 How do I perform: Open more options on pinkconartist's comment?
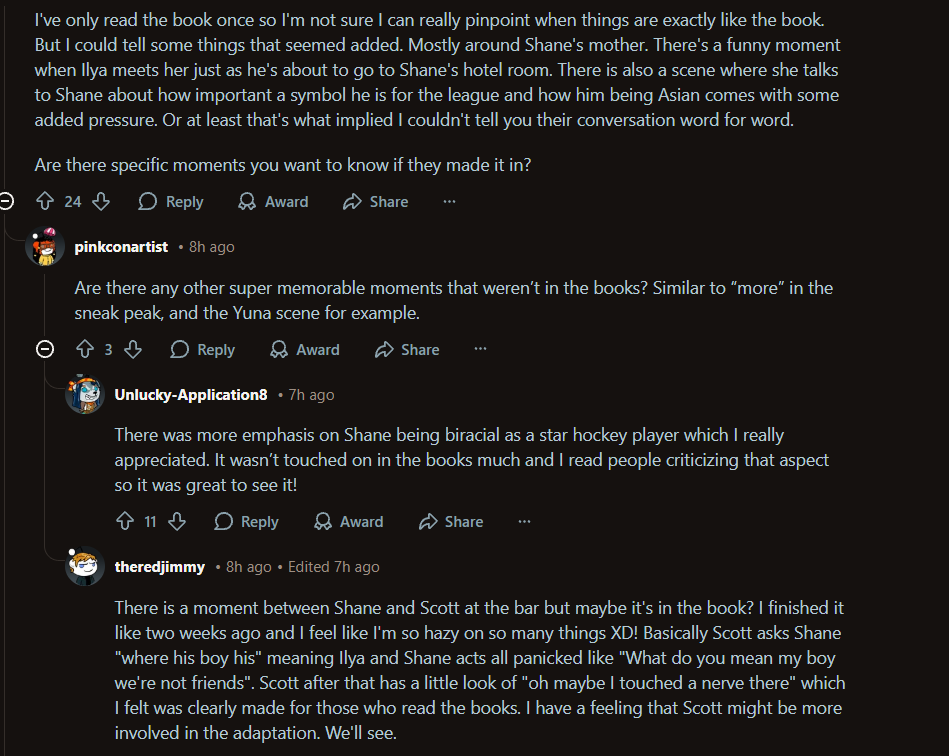pyautogui.click(x=480, y=350)
